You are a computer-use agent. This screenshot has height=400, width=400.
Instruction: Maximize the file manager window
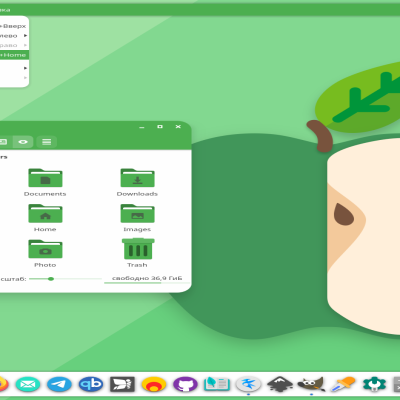click(x=160, y=127)
